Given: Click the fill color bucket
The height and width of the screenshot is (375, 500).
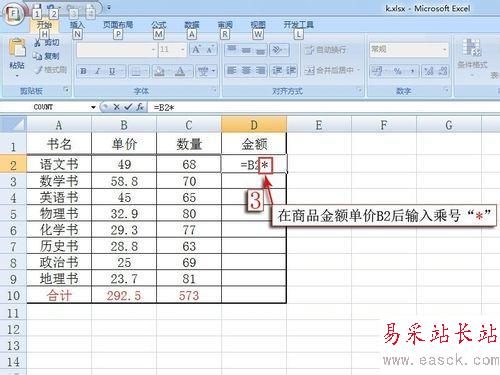Looking at the screenshot, I should coord(159,71).
